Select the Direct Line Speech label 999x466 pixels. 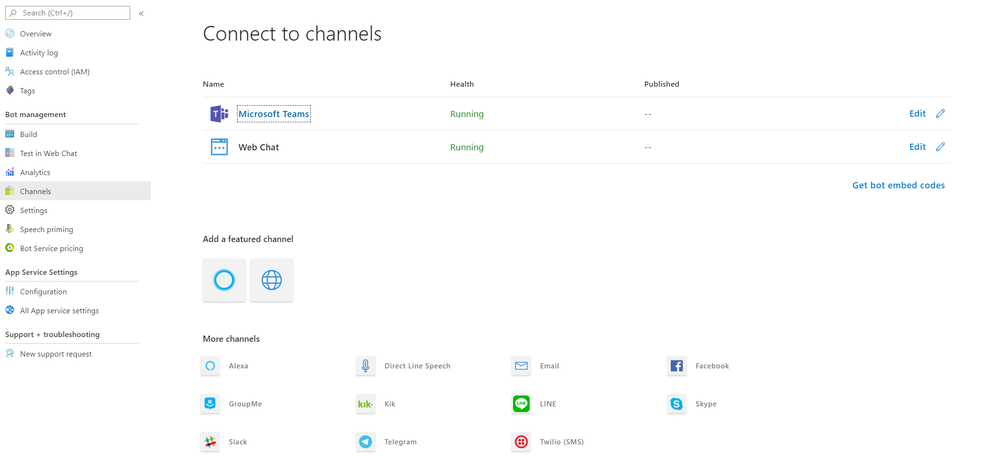point(417,366)
